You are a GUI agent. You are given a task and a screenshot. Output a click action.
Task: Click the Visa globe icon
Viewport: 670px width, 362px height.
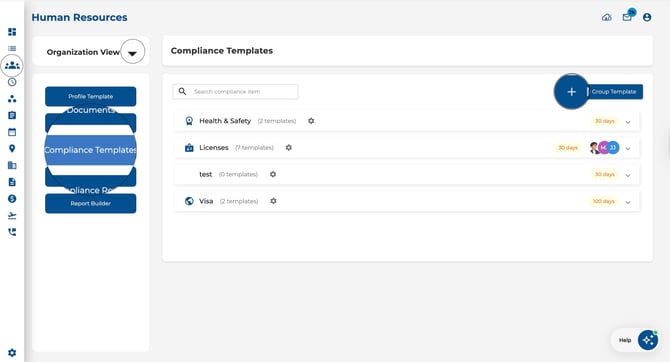coord(189,201)
